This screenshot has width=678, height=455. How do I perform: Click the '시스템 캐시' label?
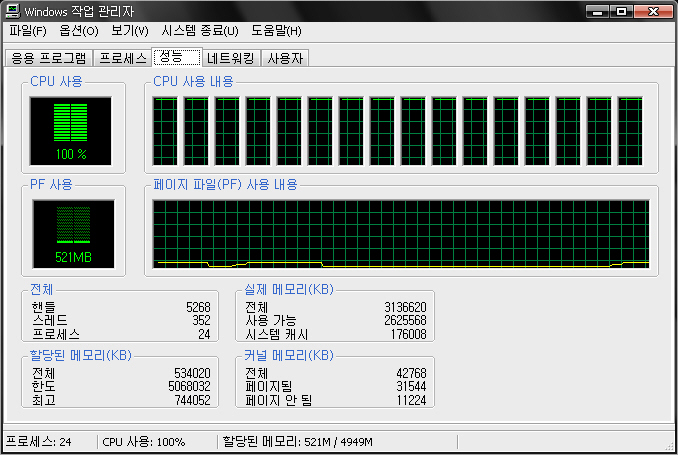tap(277, 334)
